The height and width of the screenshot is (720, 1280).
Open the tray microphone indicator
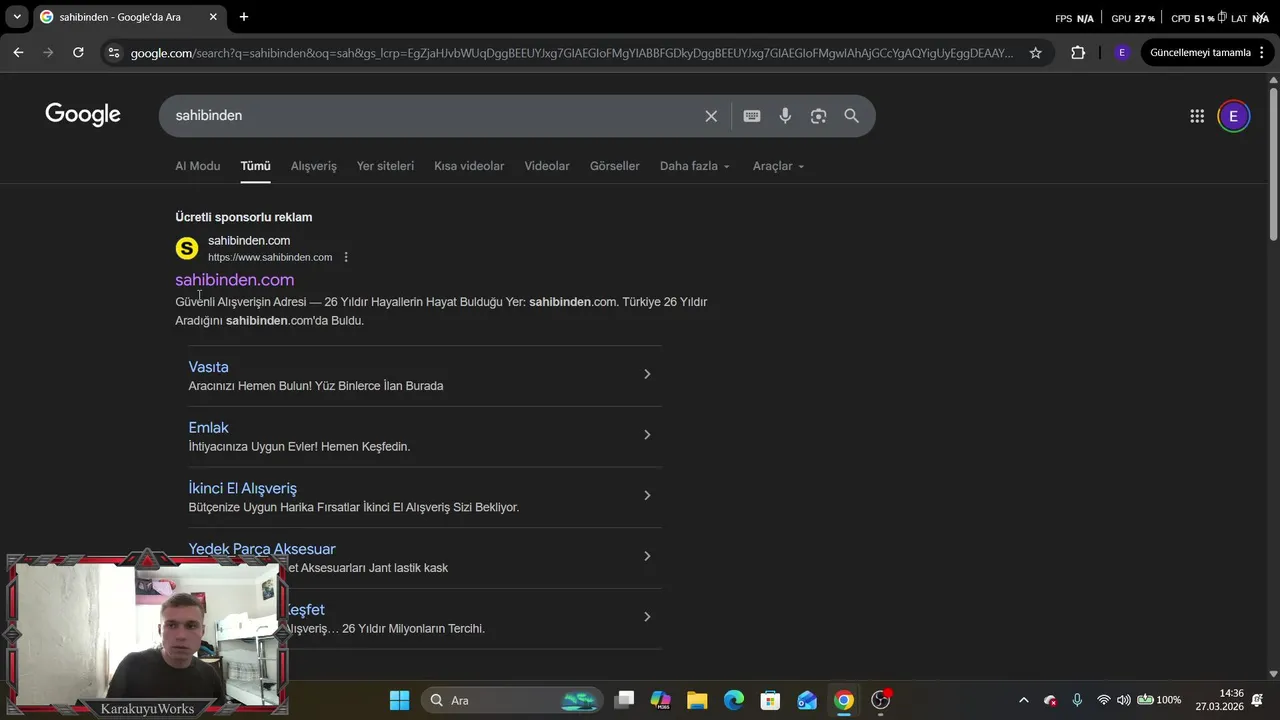[x=1077, y=700]
